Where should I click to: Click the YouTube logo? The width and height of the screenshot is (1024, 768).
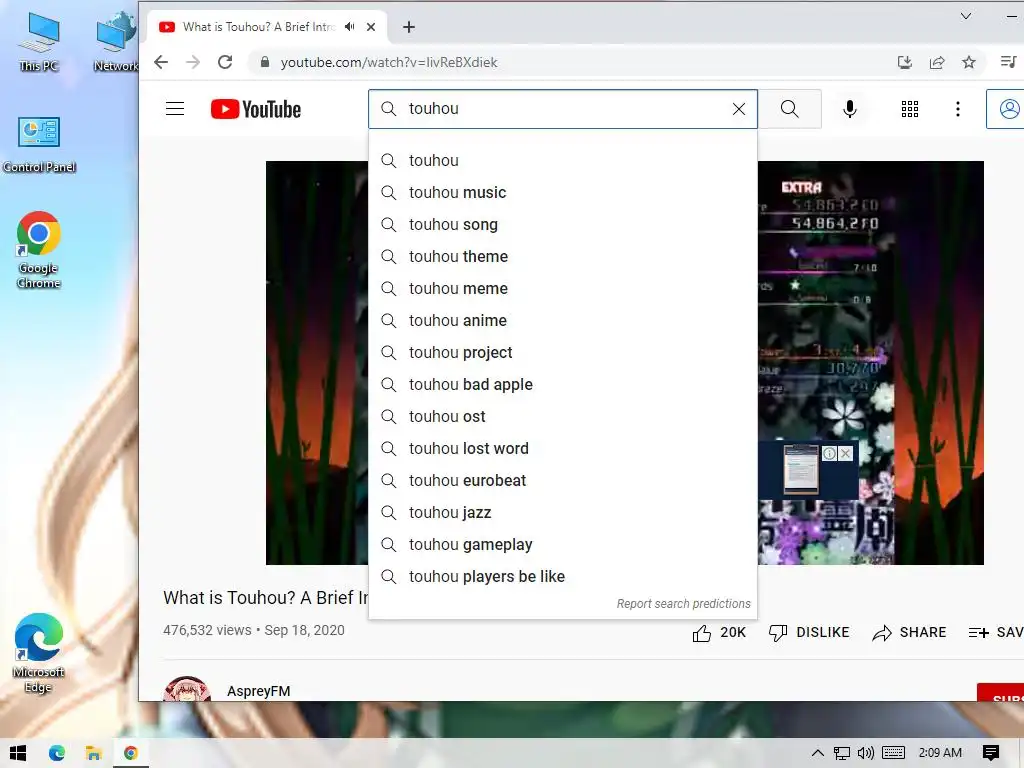pyautogui.click(x=255, y=109)
